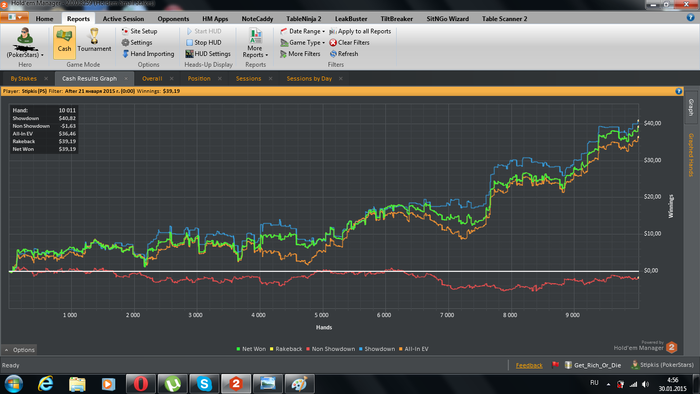Toggle the Showdown legend series
The image size is (700, 394).
(377, 349)
